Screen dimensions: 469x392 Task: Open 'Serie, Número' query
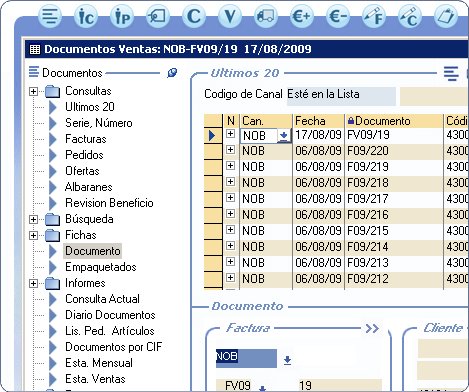[99, 123]
